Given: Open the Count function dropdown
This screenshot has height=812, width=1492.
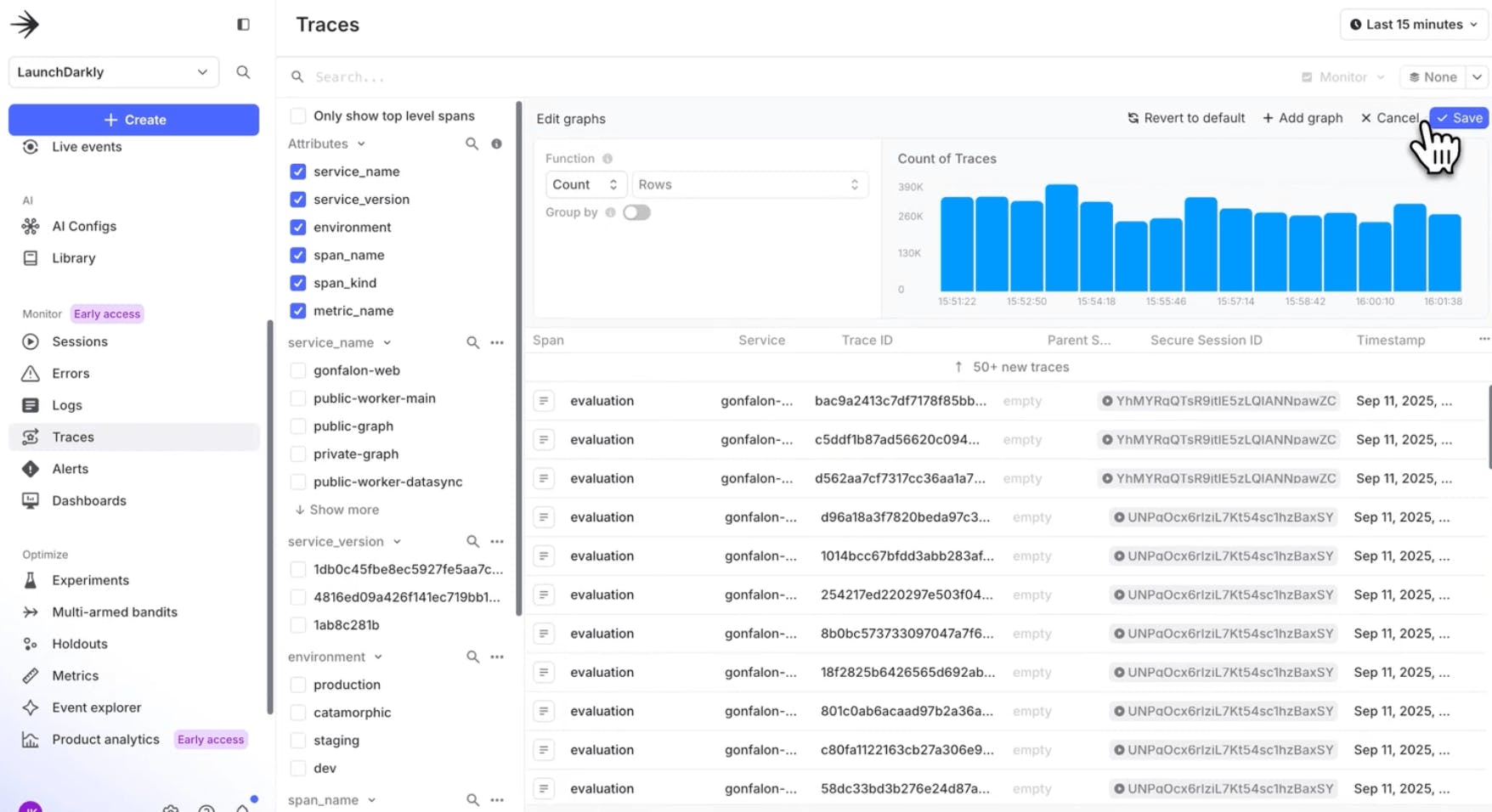Looking at the screenshot, I should pyautogui.click(x=585, y=184).
